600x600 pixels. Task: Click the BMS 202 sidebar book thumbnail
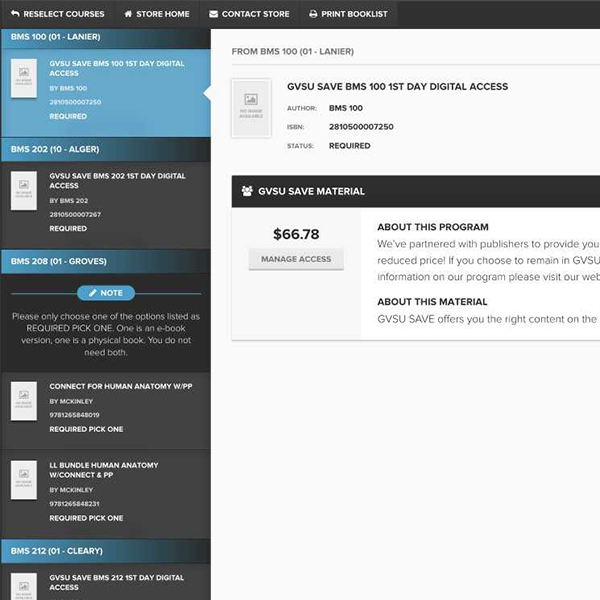tap(24, 191)
